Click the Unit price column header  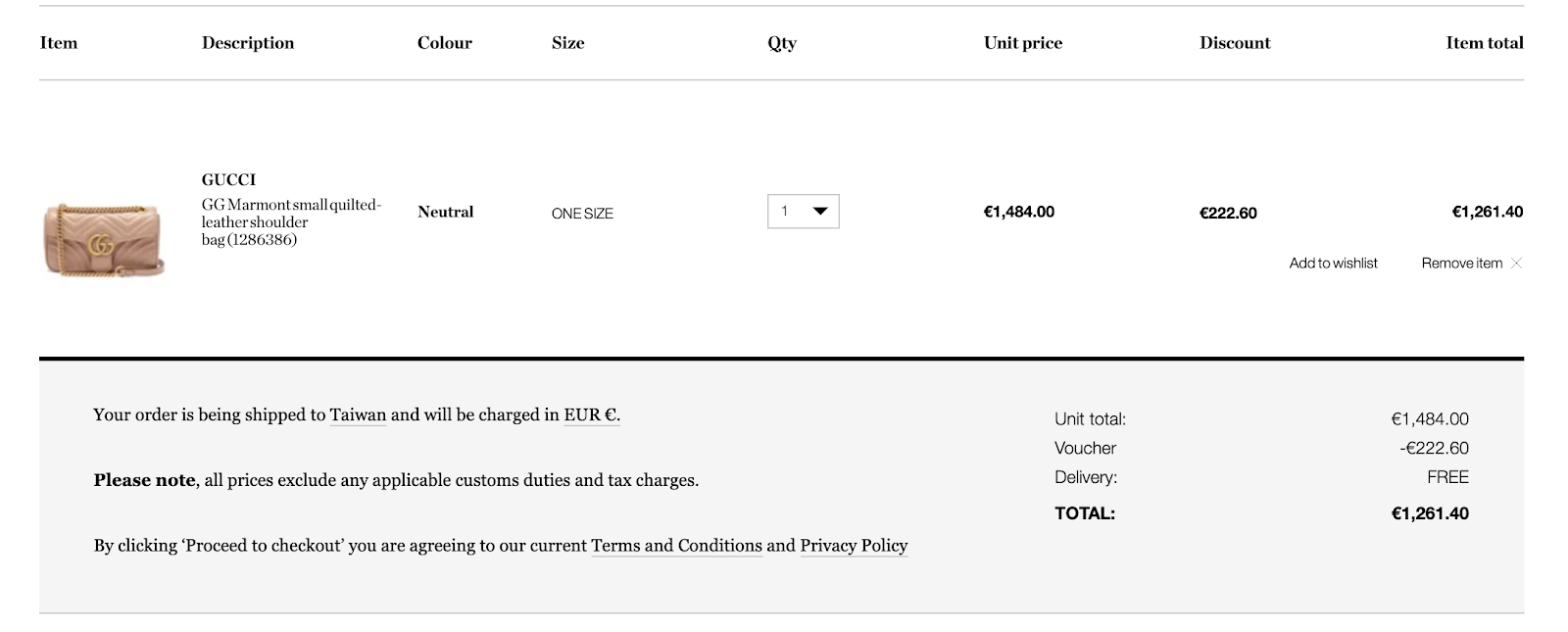pyautogui.click(x=1023, y=42)
